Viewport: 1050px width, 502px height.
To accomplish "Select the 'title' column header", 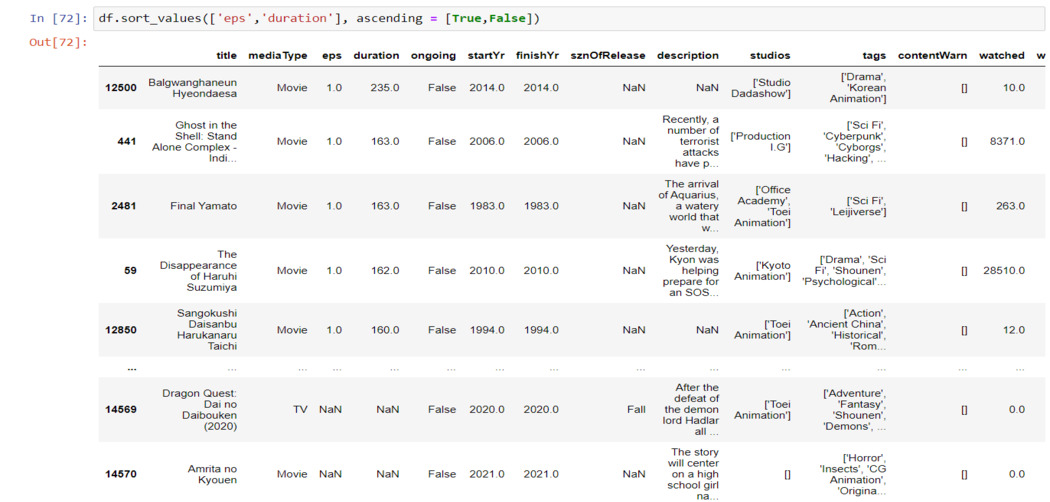I will point(226,56).
